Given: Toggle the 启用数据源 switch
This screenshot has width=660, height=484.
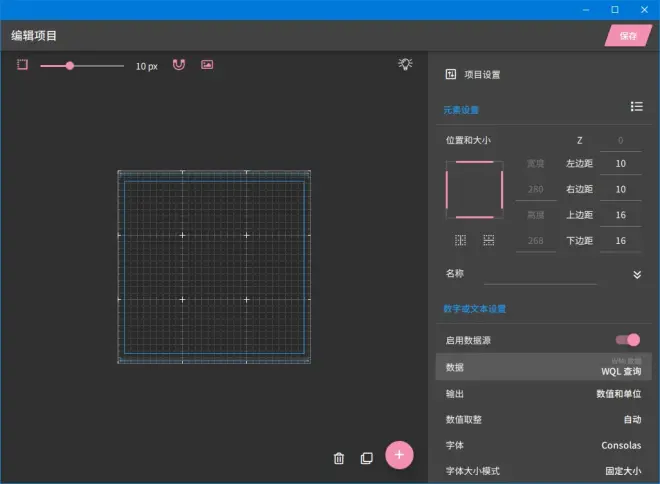Looking at the screenshot, I should (628, 340).
